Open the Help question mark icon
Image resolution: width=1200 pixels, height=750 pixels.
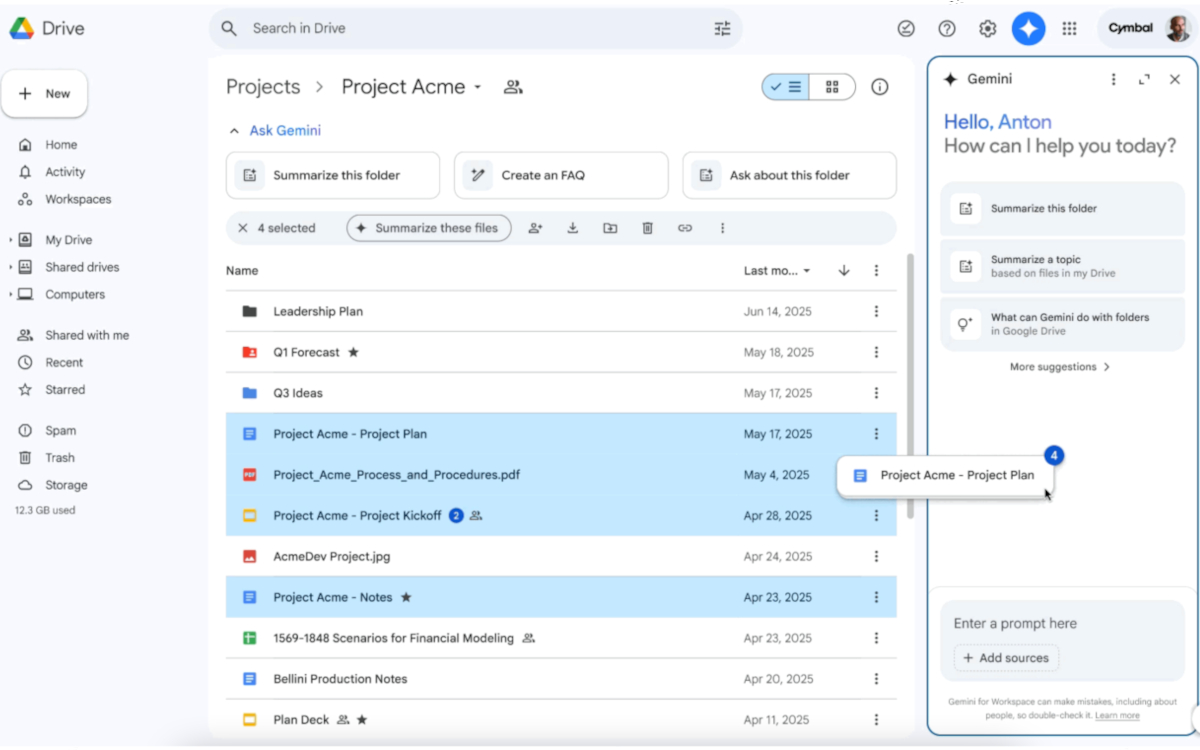point(947,29)
